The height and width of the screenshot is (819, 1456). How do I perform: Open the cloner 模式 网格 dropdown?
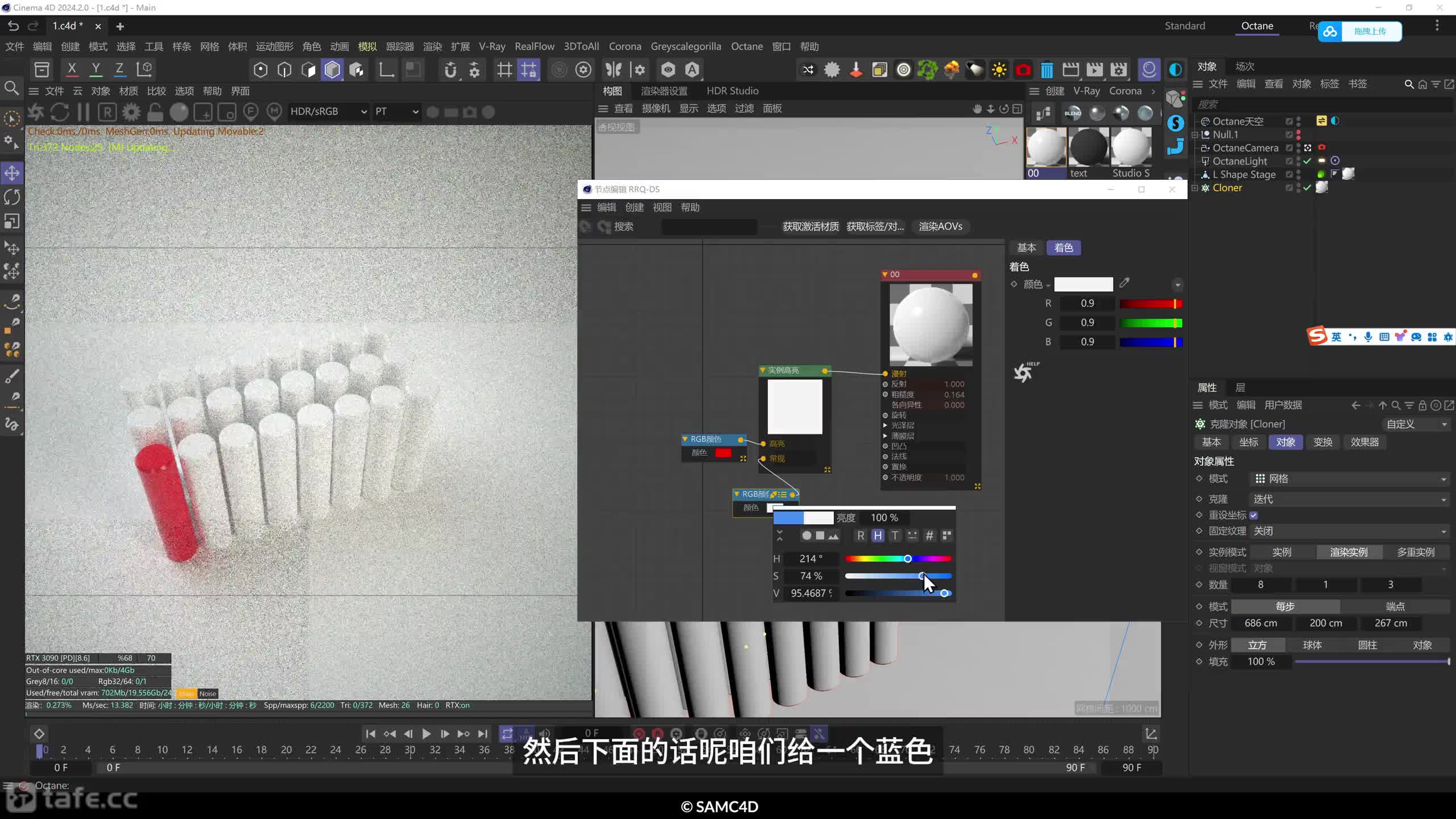1350,479
